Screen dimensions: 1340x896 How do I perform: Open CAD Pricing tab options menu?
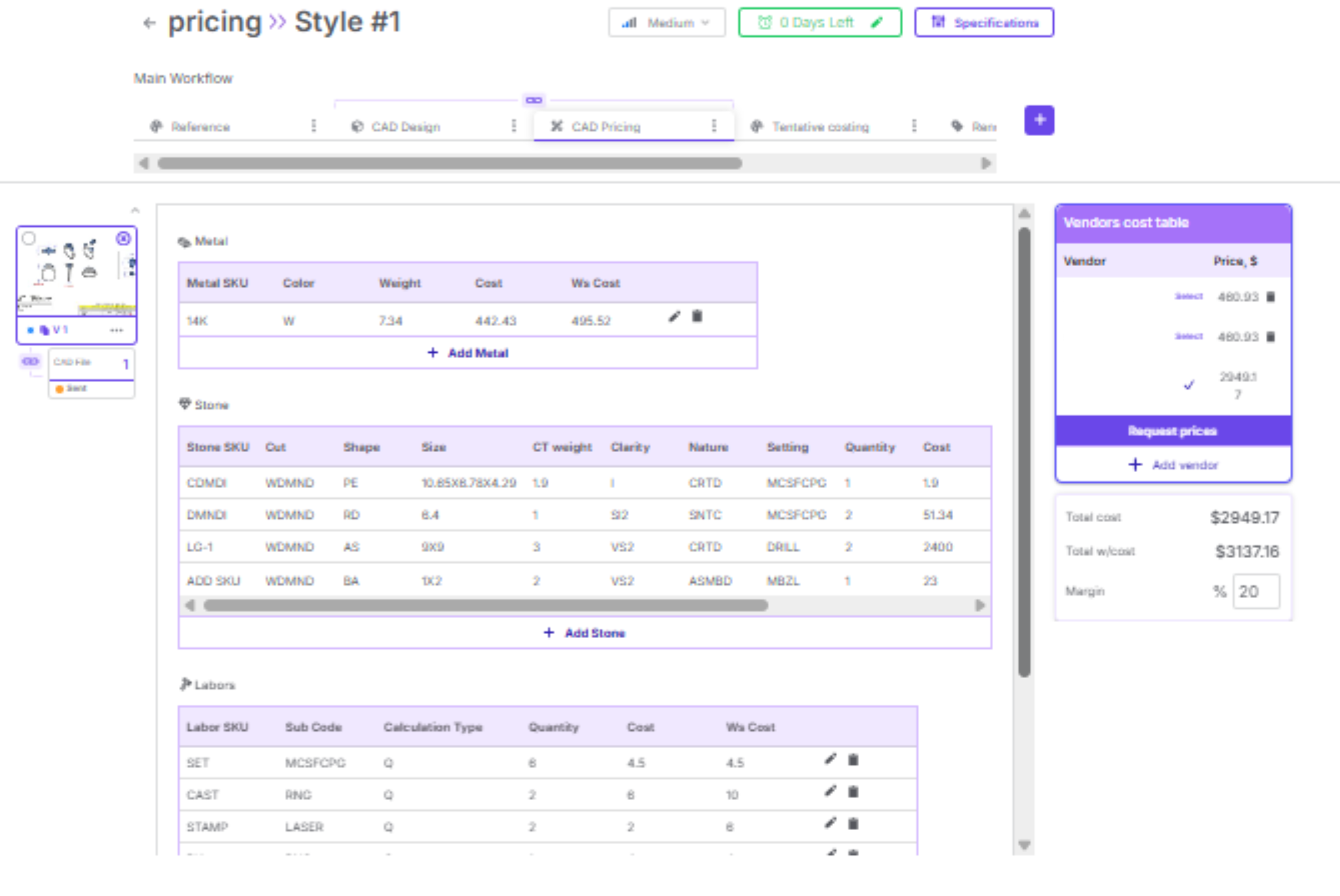coord(714,126)
